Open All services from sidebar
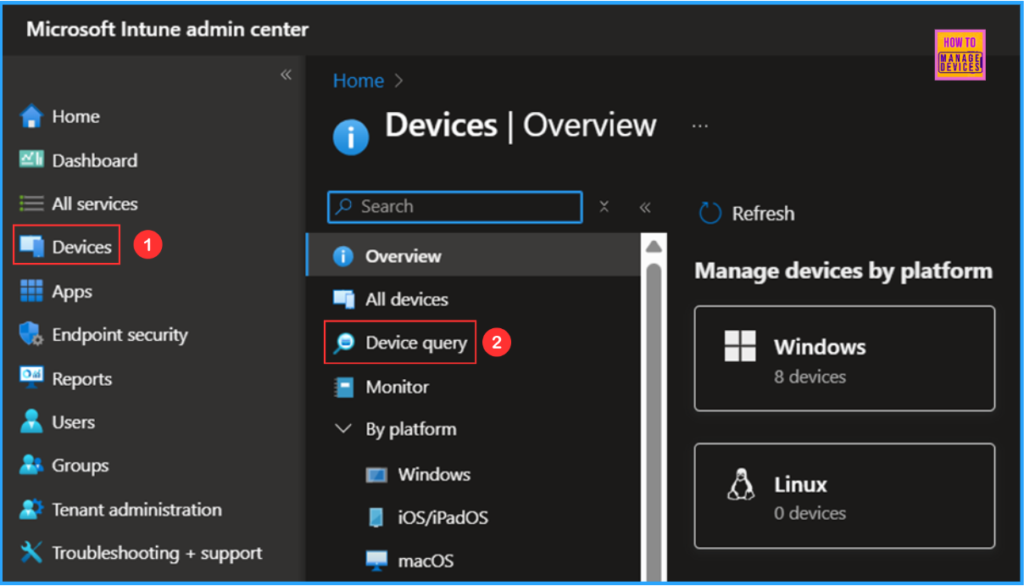The image size is (1024, 586). coord(95,204)
